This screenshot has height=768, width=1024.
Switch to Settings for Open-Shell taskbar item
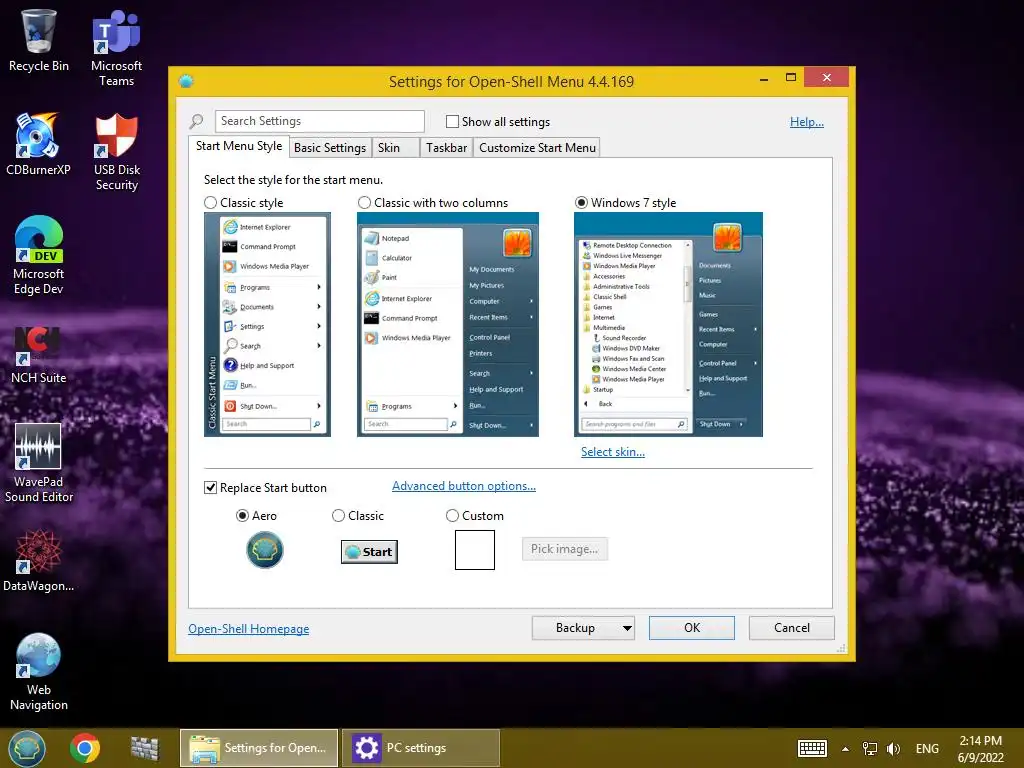click(259, 748)
